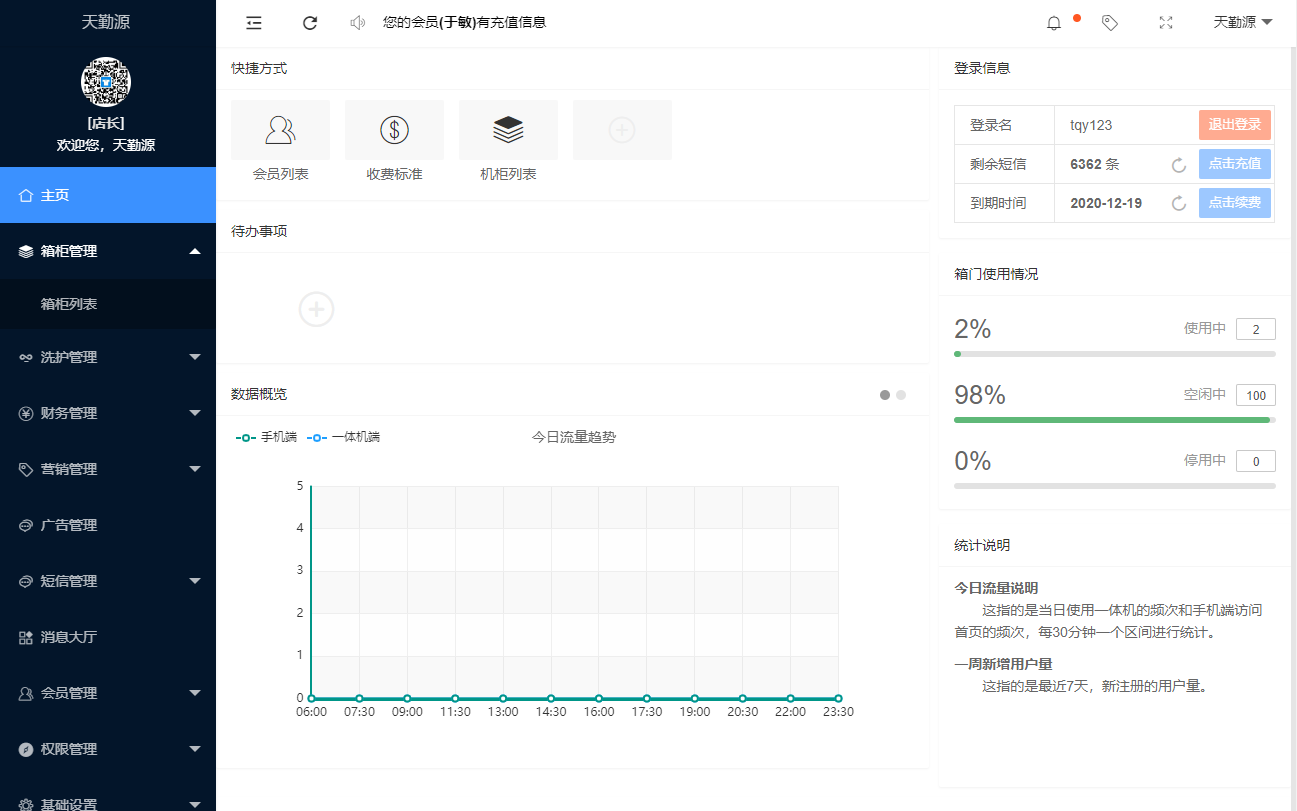Open the 收费标准 shortcut icon
This screenshot has height=811, width=1297.
(x=394, y=130)
